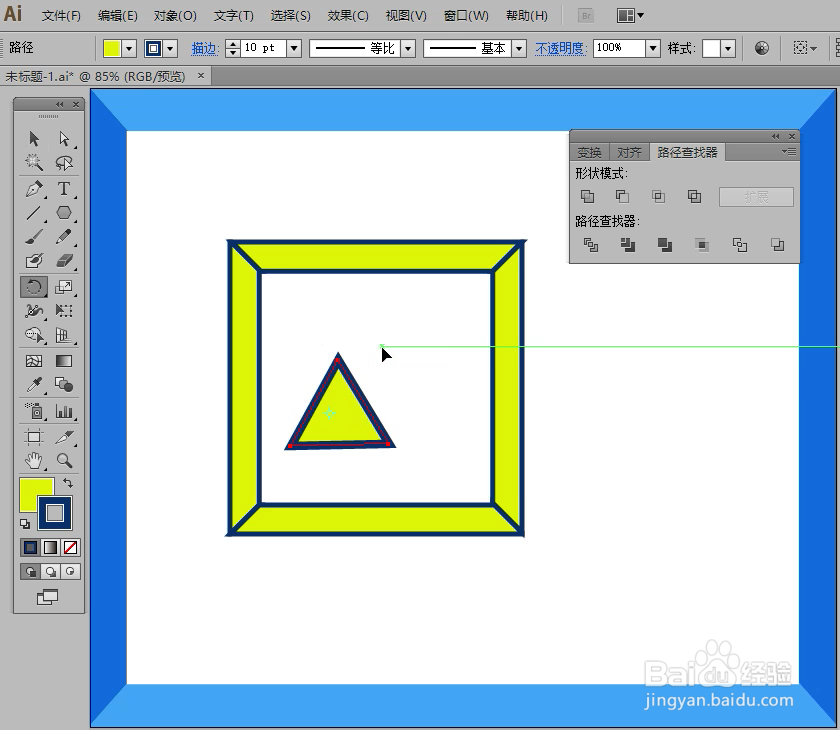This screenshot has height=730, width=840.
Task: Click Intersect shape mode icon
Action: click(658, 197)
